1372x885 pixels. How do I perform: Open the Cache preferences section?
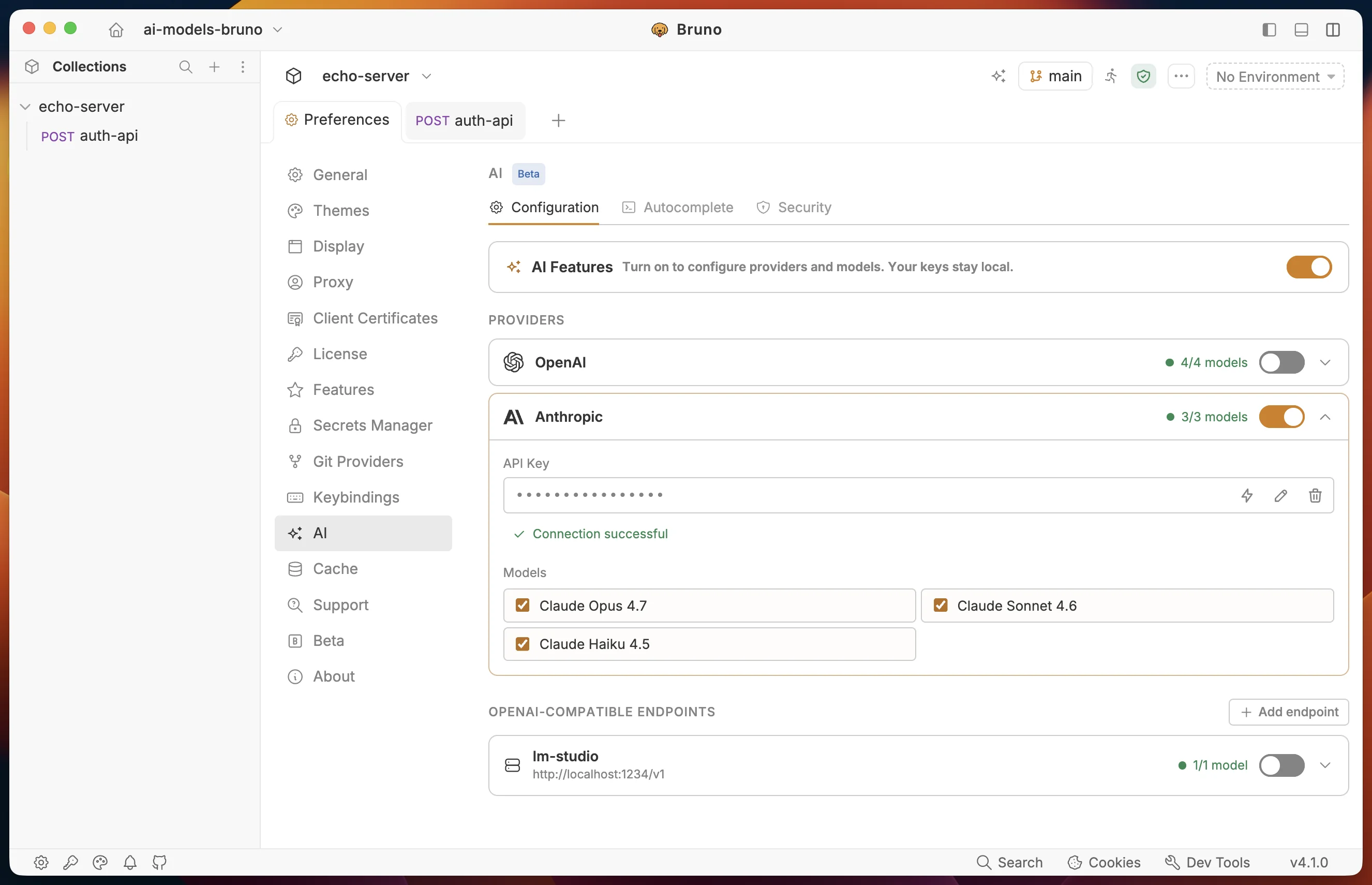click(x=363, y=568)
